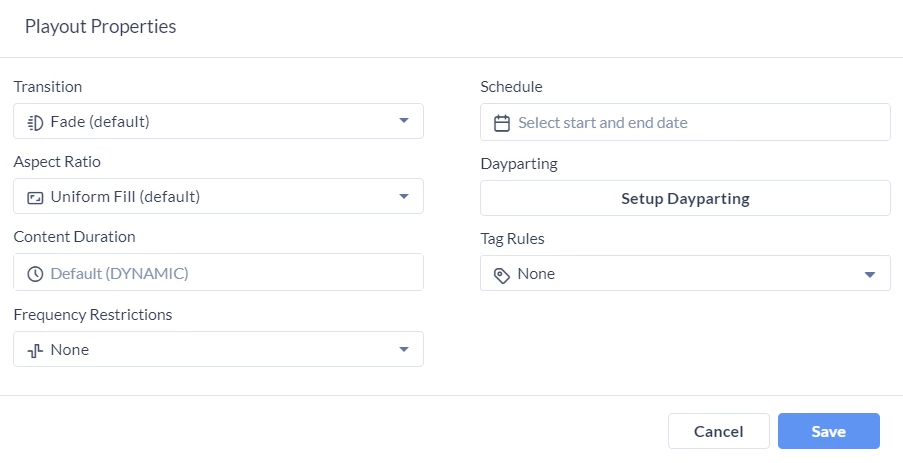903x463 pixels.
Task: Click the fade icon in Transition field
Action: pyautogui.click(x=36, y=123)
